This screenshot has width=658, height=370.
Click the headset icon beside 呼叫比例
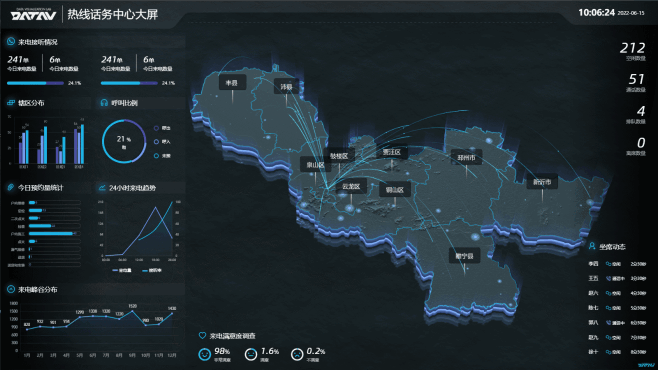[104, 103]
